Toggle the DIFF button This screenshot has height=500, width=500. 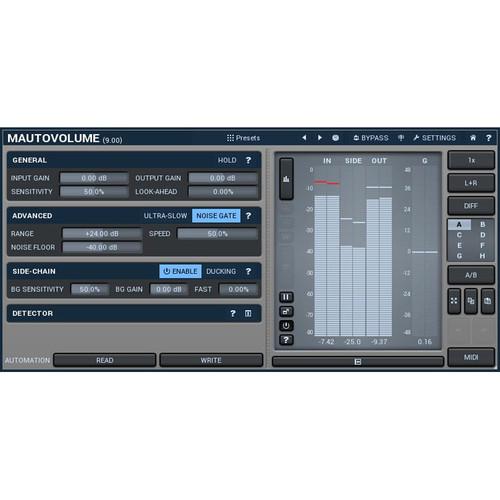[x=471, y=206]
